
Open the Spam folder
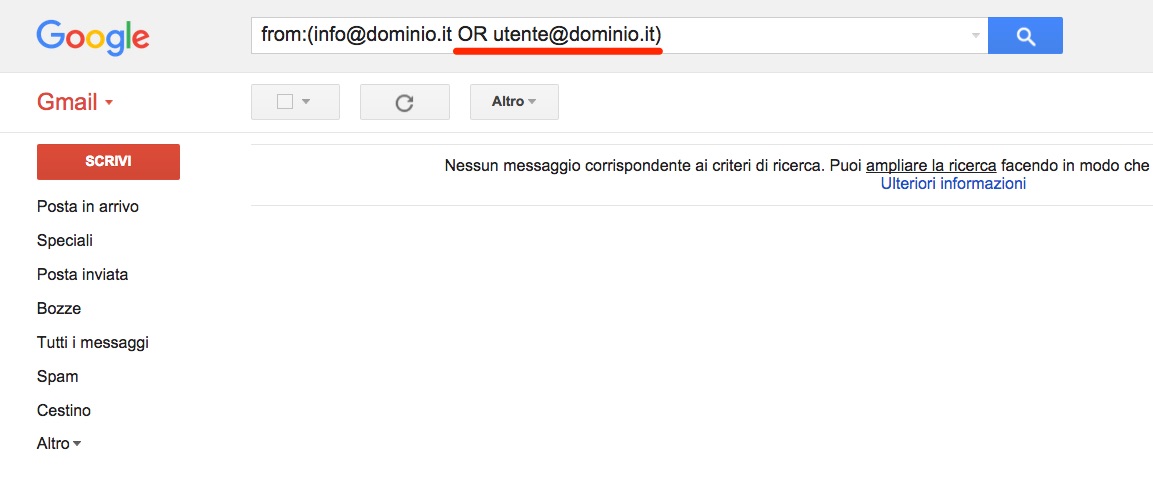(57, 376)
